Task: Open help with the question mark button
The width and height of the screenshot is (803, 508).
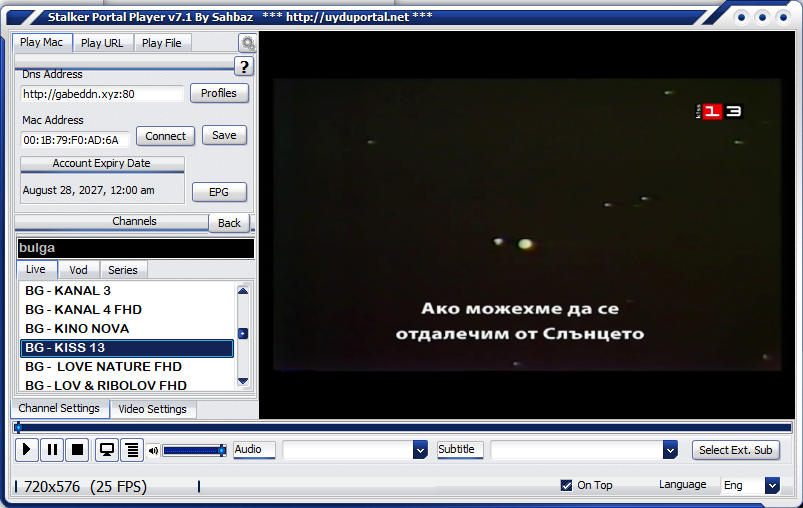Action: pos(244,67)
